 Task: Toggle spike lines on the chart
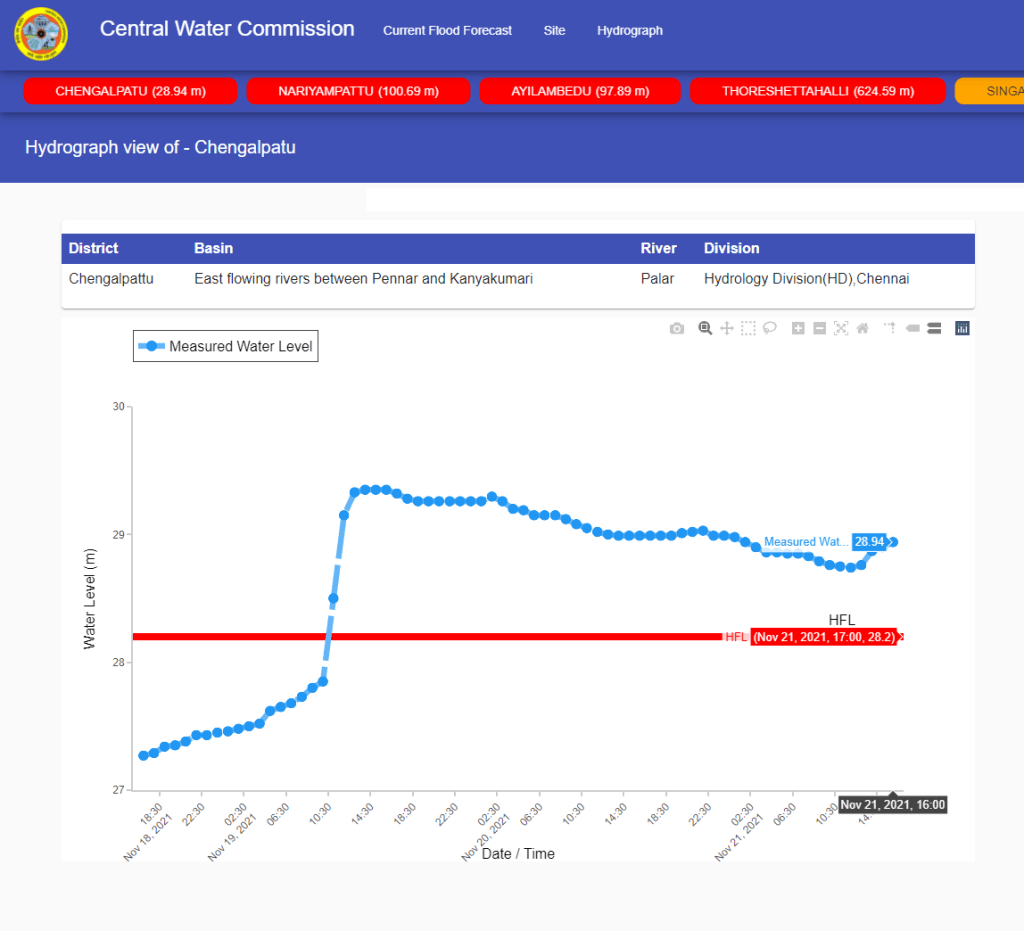tap(889, 328)
